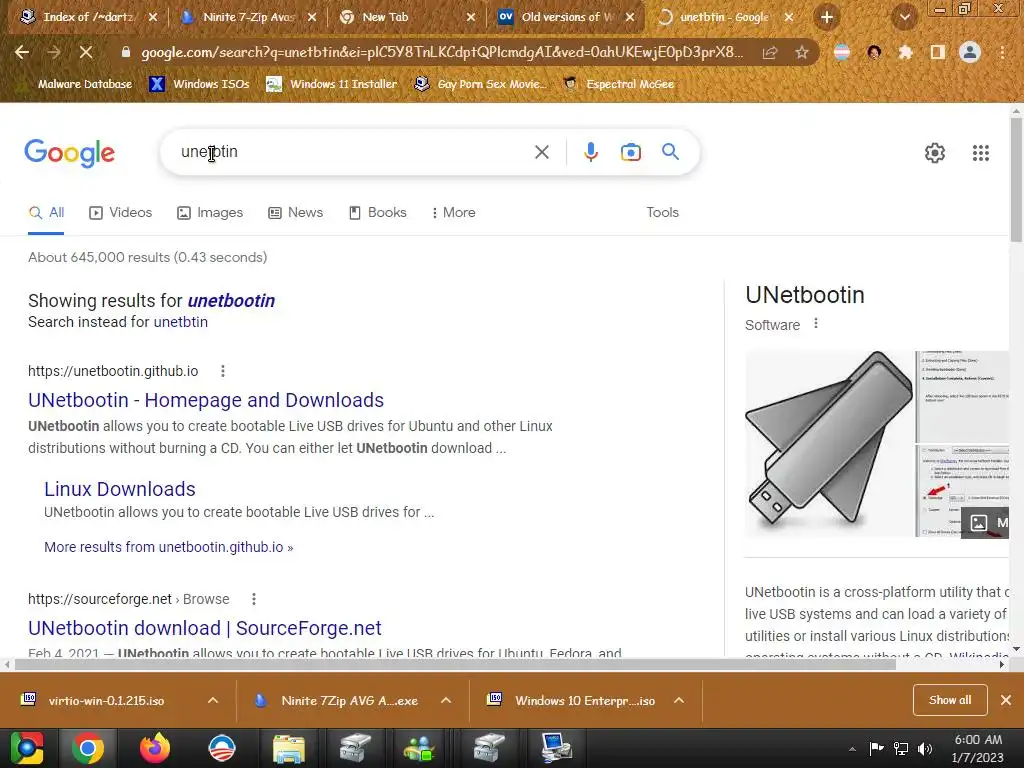Open the share page icon in address bar
The height and width of the screenshot is (768, 1024).
tap(770, 52)
